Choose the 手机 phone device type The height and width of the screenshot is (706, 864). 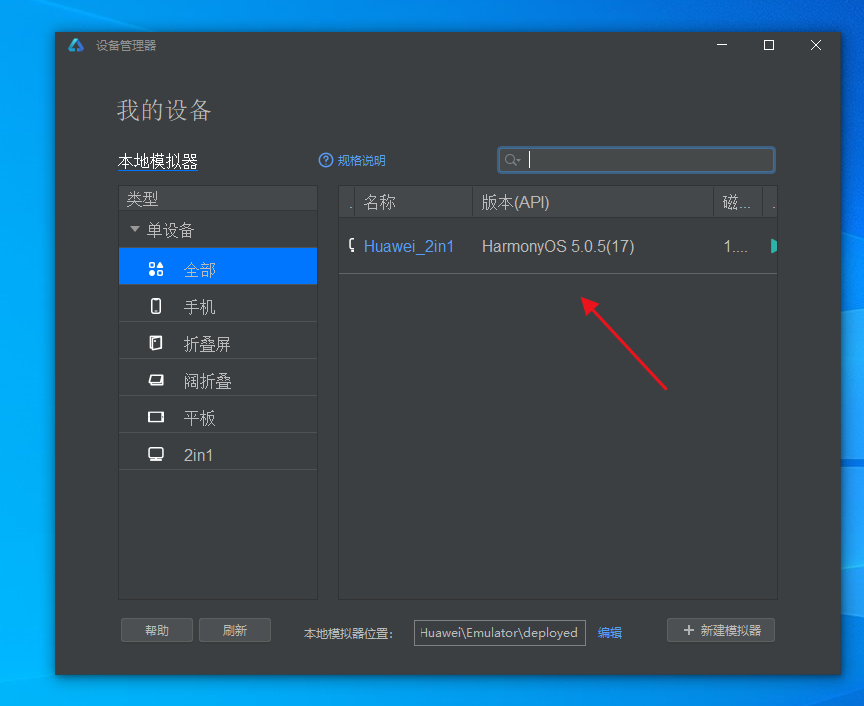pyautogui.click(x=156, y=306)
